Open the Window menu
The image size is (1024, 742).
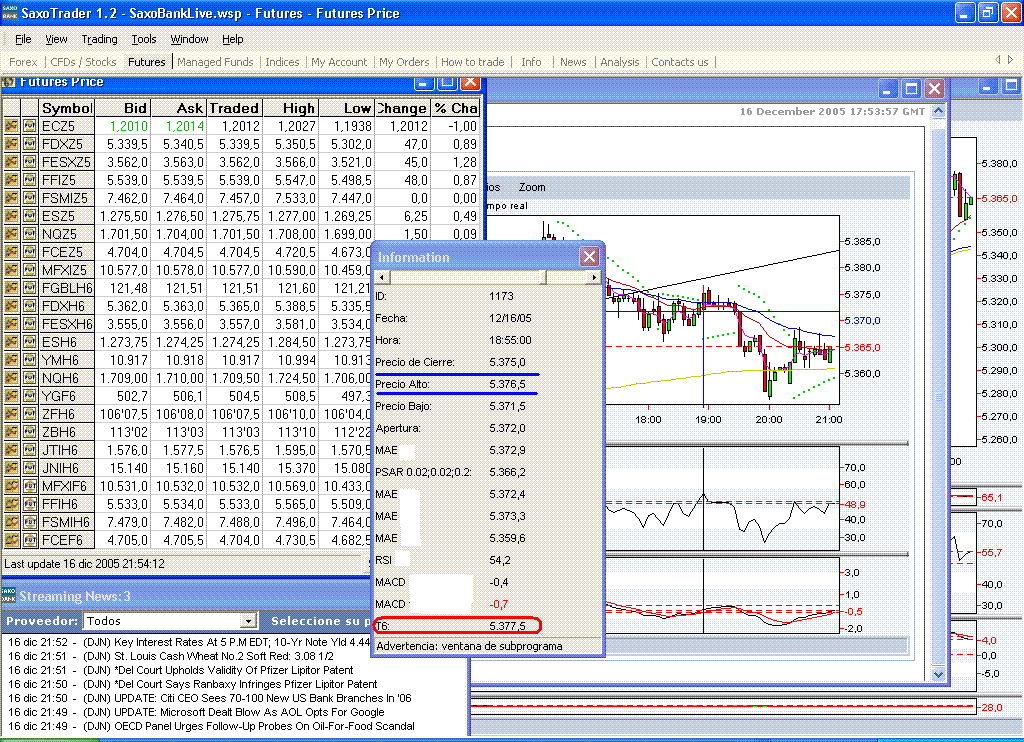(x=189, y=39)
